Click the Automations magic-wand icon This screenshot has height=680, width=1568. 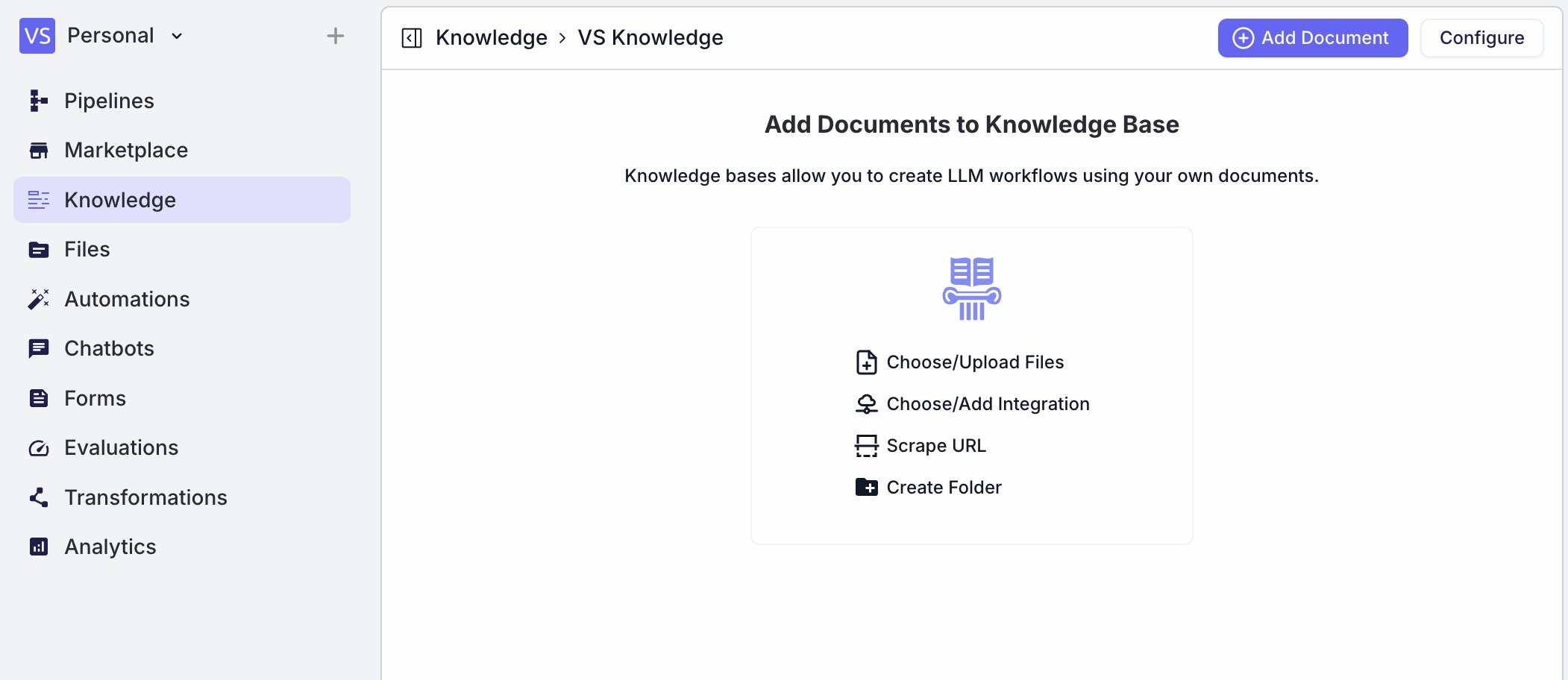pyautogui.click(x=39, y=299)
